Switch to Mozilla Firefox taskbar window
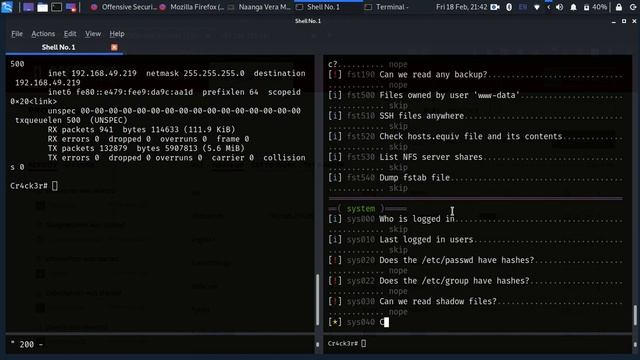 (192, 7)
